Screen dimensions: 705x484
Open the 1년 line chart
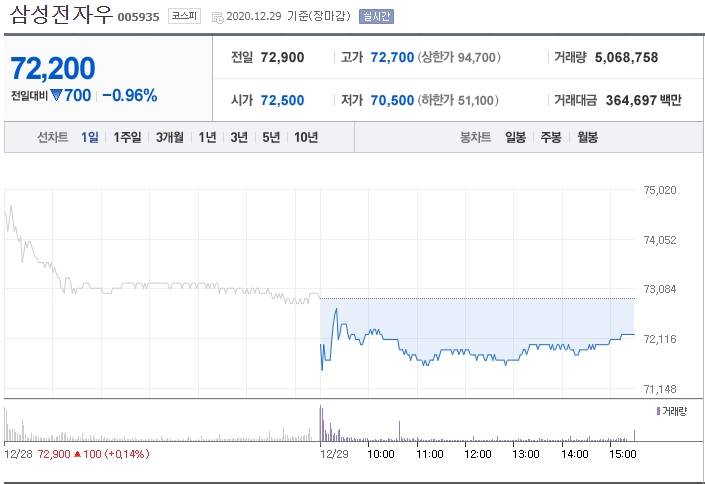pos(207,137)
